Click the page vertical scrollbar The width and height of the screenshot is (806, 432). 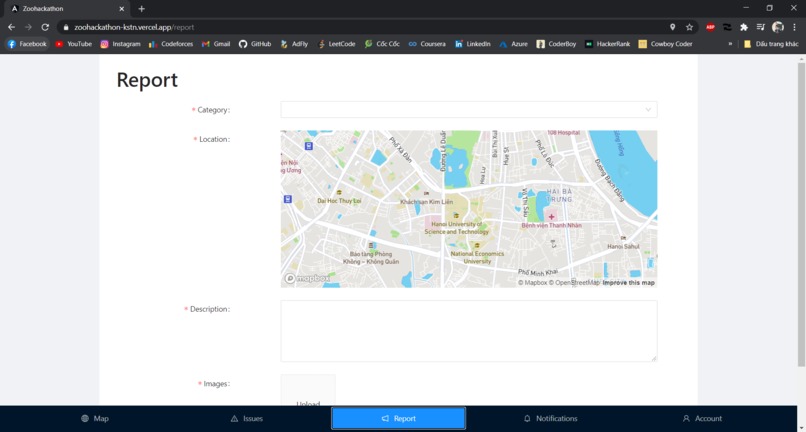801,214
